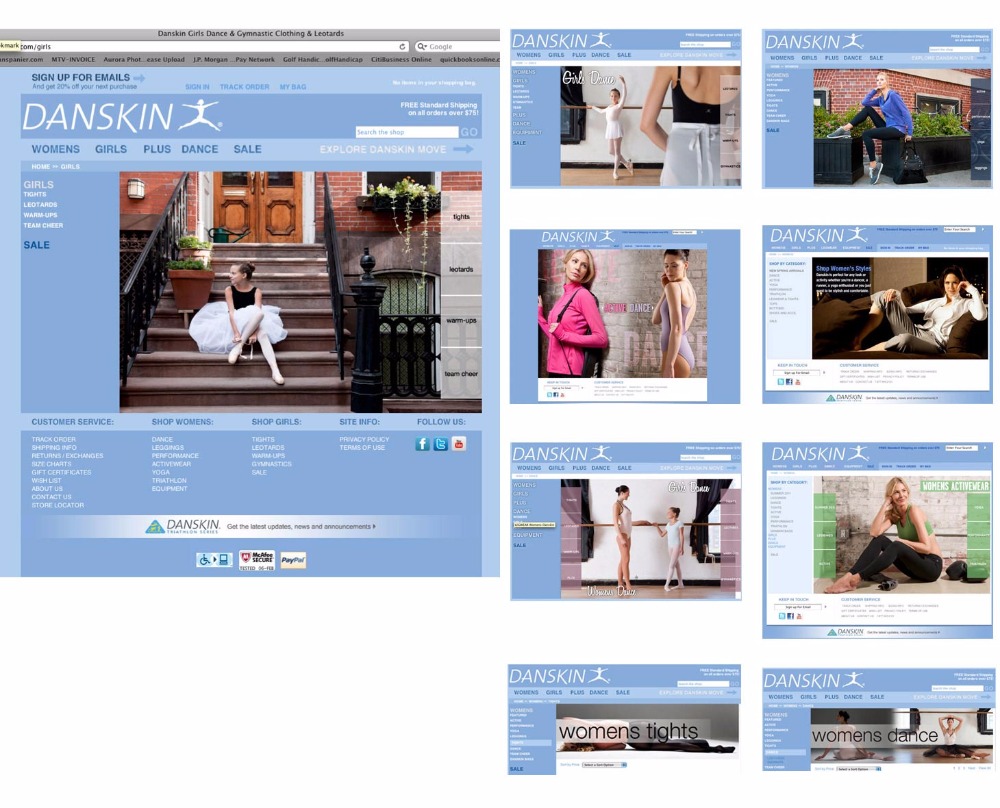Image resolution: width=1000 pixels, height=808 pixels.
Task: Select Leotards in the sidebar
Action: pos(40,205)
